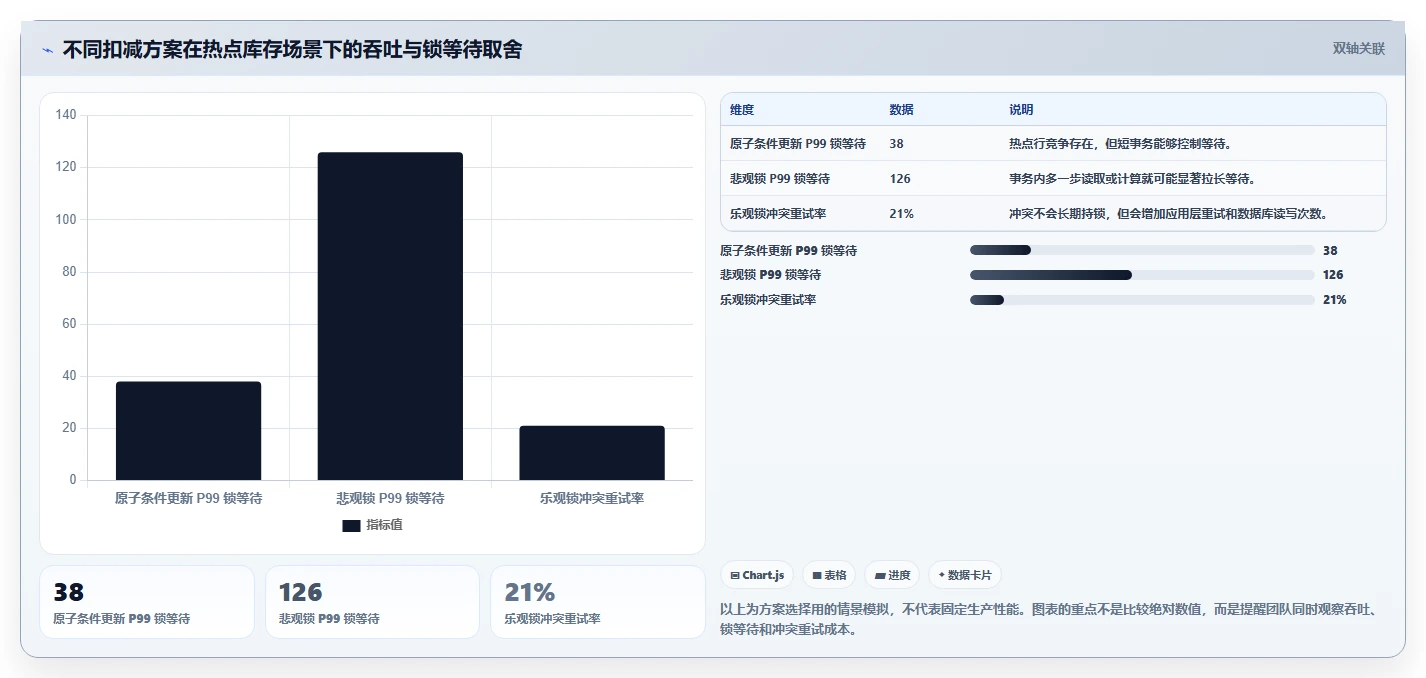
Task: Click the table value 126
Action: coord(900,179)
